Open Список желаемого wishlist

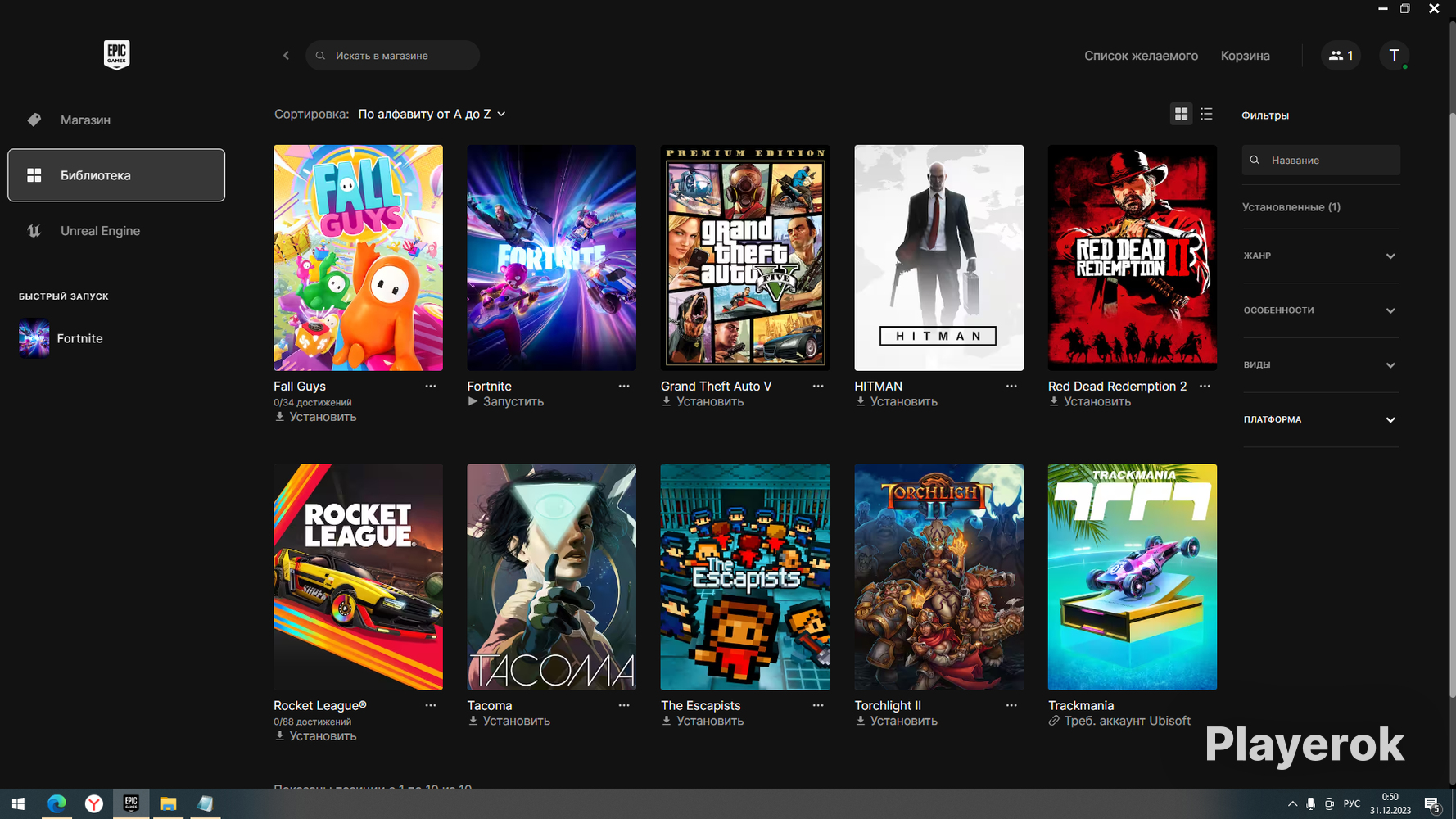1141,56
